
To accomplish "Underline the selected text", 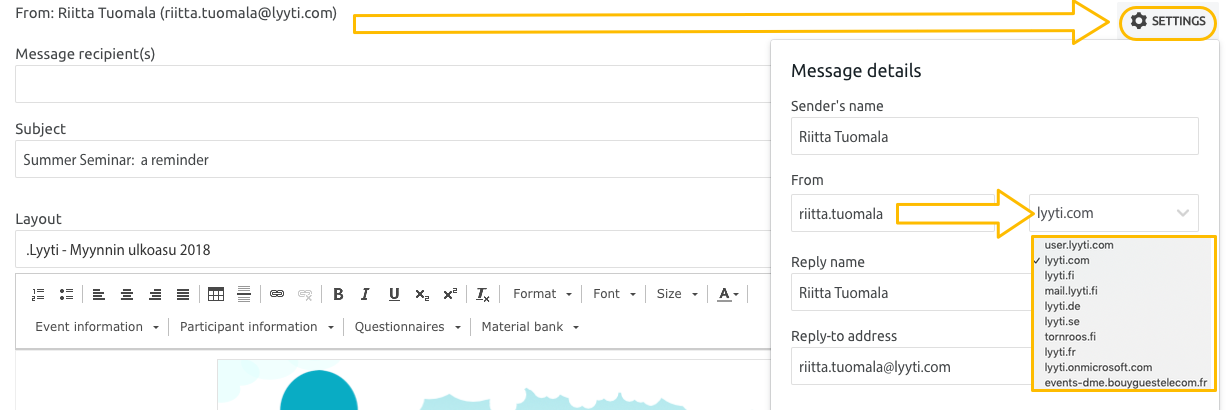I will pos(394,294).
